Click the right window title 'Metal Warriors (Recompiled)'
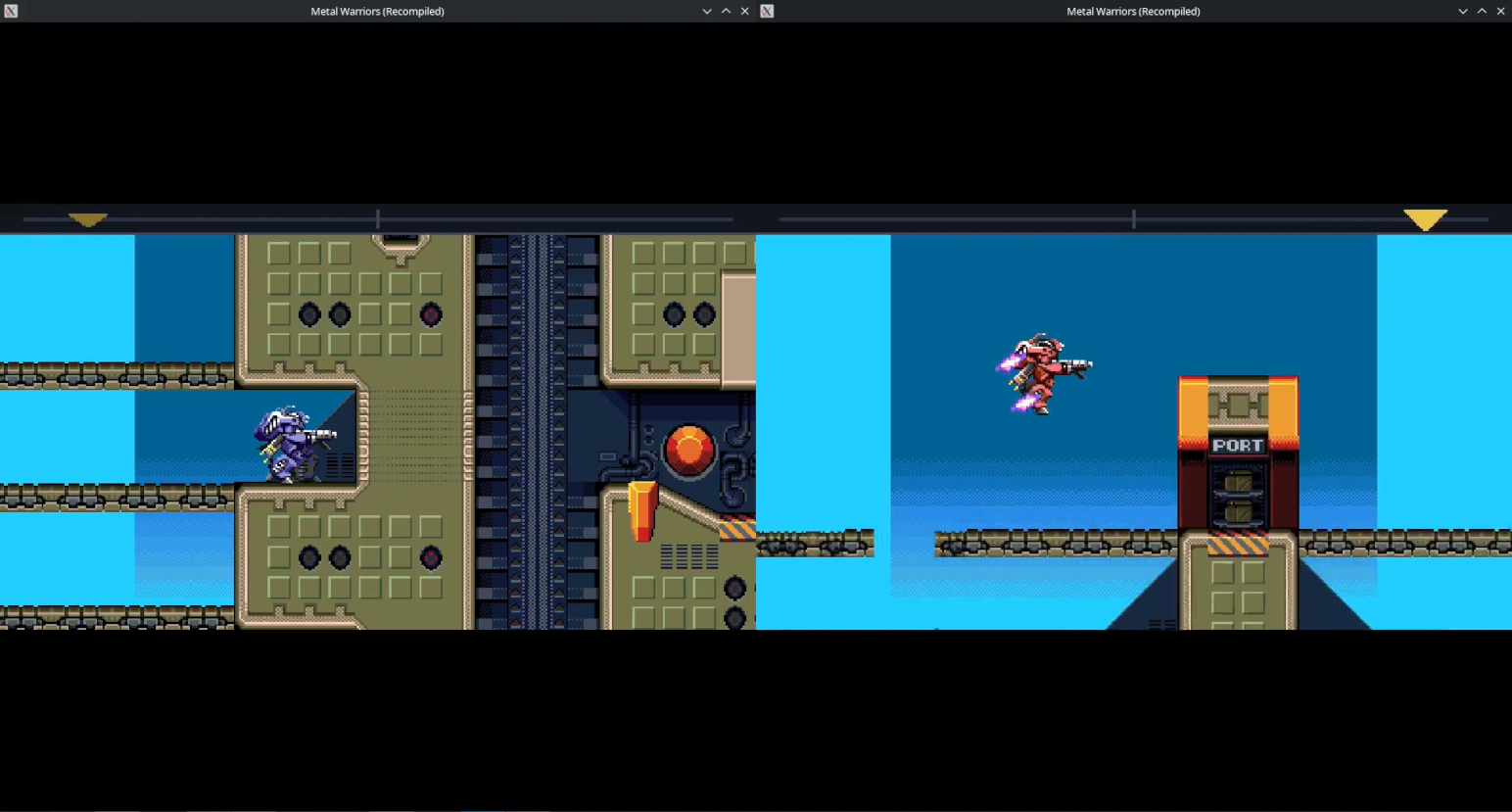Screen dimensions: 1512x812 click(x=1133, y=11)
